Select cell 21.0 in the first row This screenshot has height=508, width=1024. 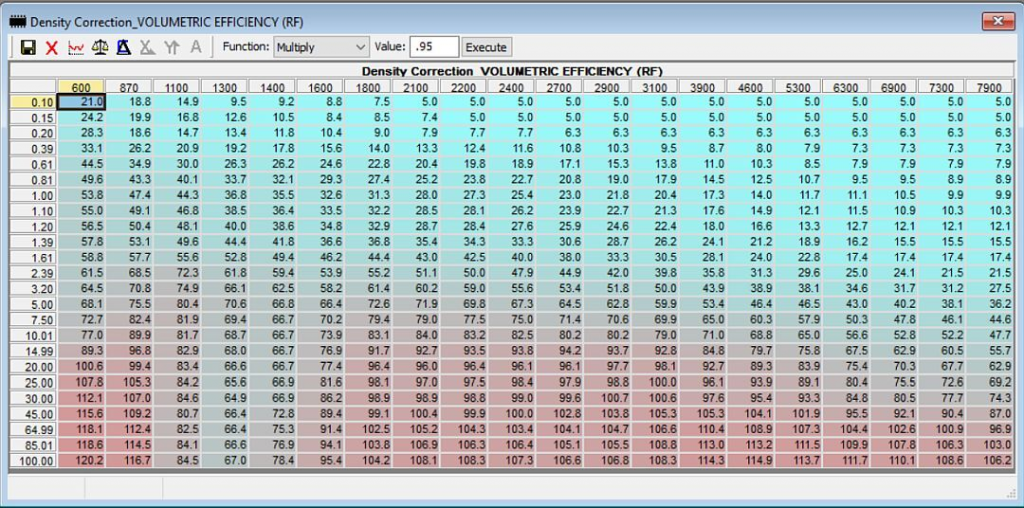point(82,101)
